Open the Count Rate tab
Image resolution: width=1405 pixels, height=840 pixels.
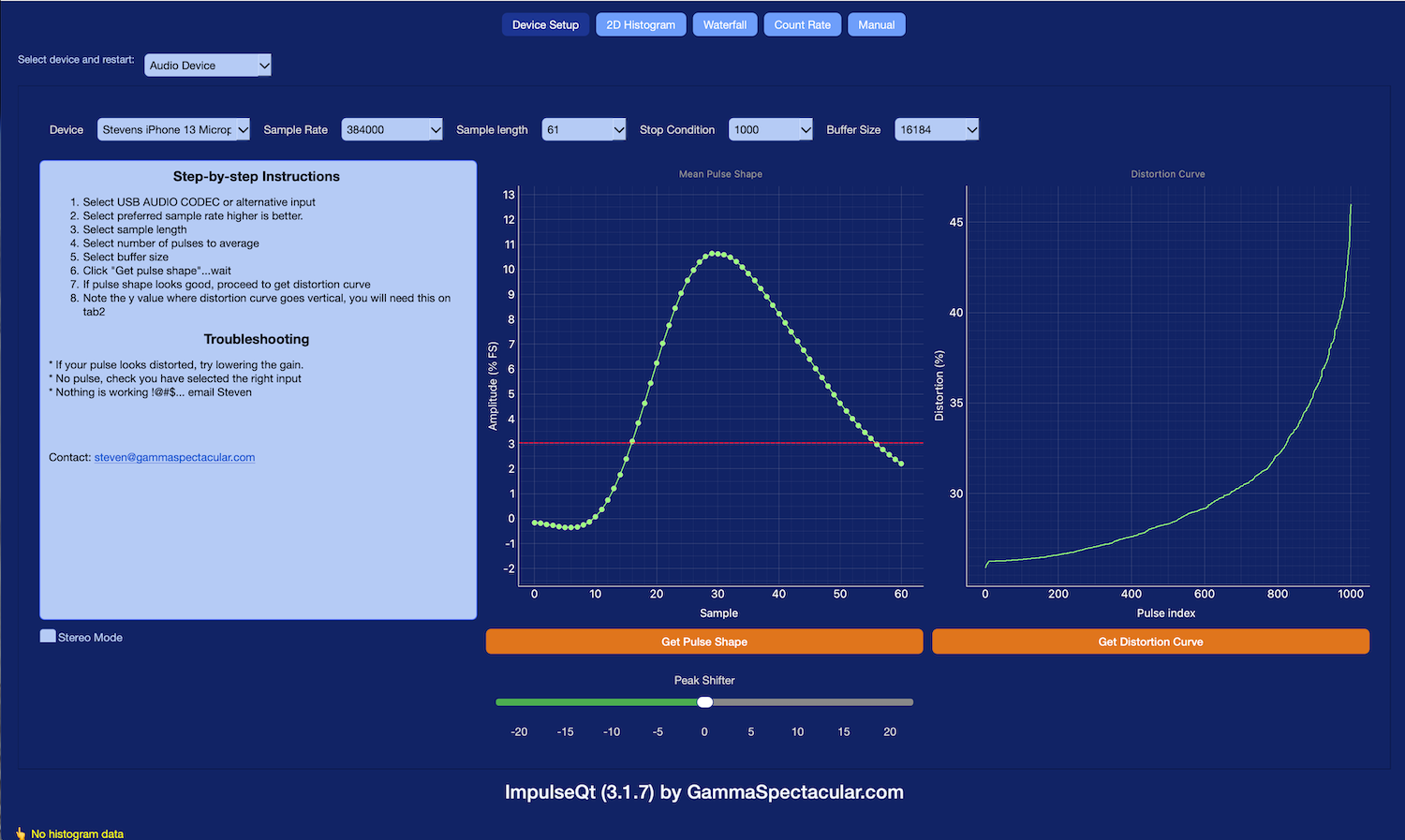(x=802, y=25)
